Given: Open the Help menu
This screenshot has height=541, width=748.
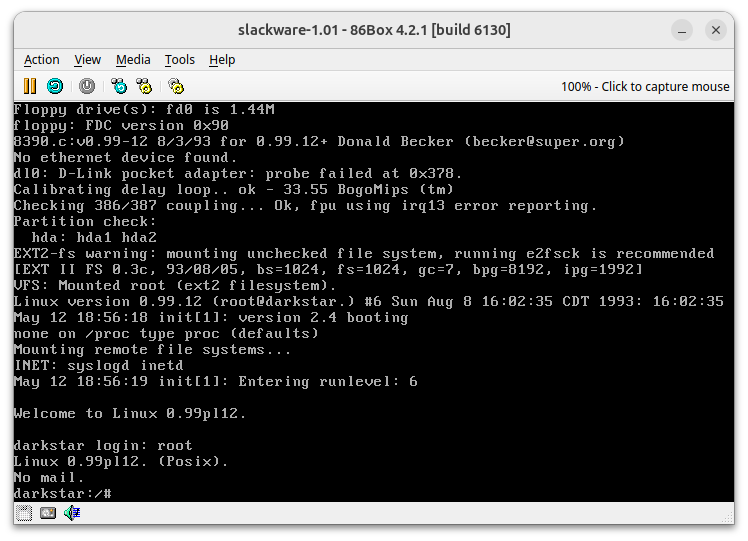Looking at the screenshot, I should [222, 60].
